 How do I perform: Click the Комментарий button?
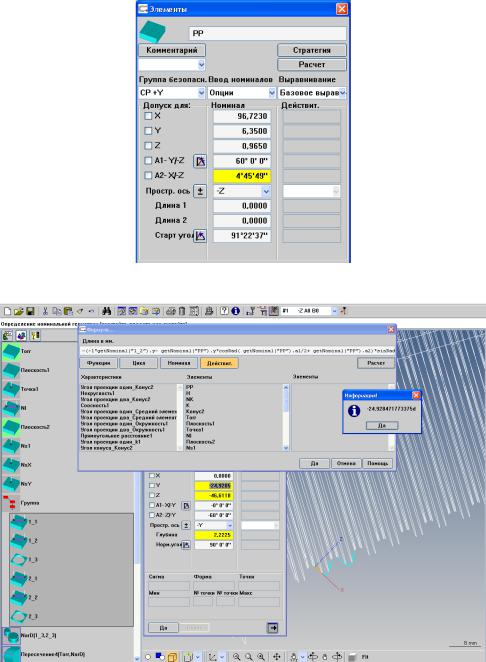(x=172, y=50)
